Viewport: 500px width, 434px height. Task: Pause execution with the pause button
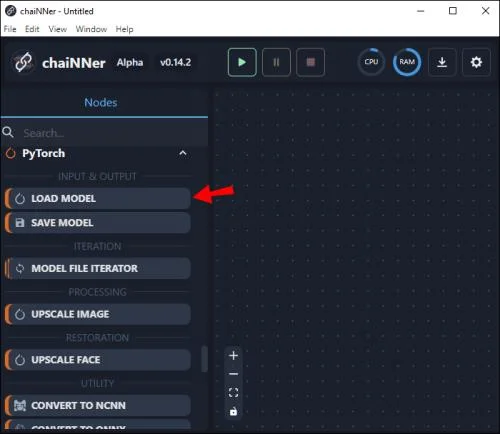[276, 62]
